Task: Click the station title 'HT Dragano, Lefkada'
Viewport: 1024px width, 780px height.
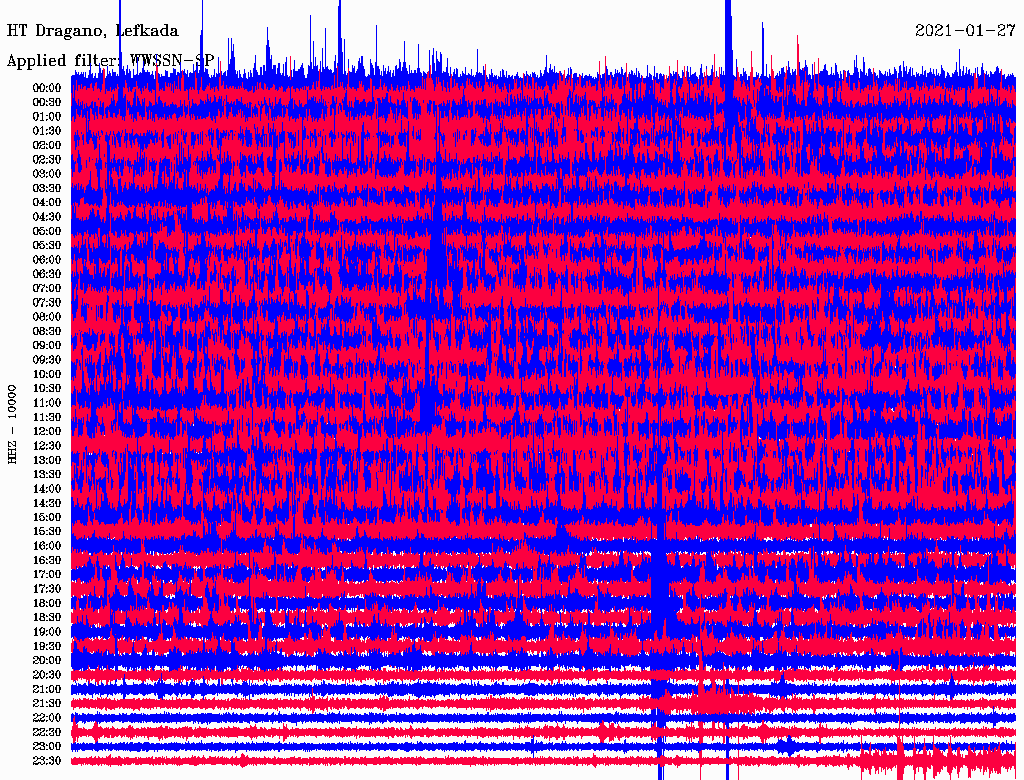Action: coord(92,31)
